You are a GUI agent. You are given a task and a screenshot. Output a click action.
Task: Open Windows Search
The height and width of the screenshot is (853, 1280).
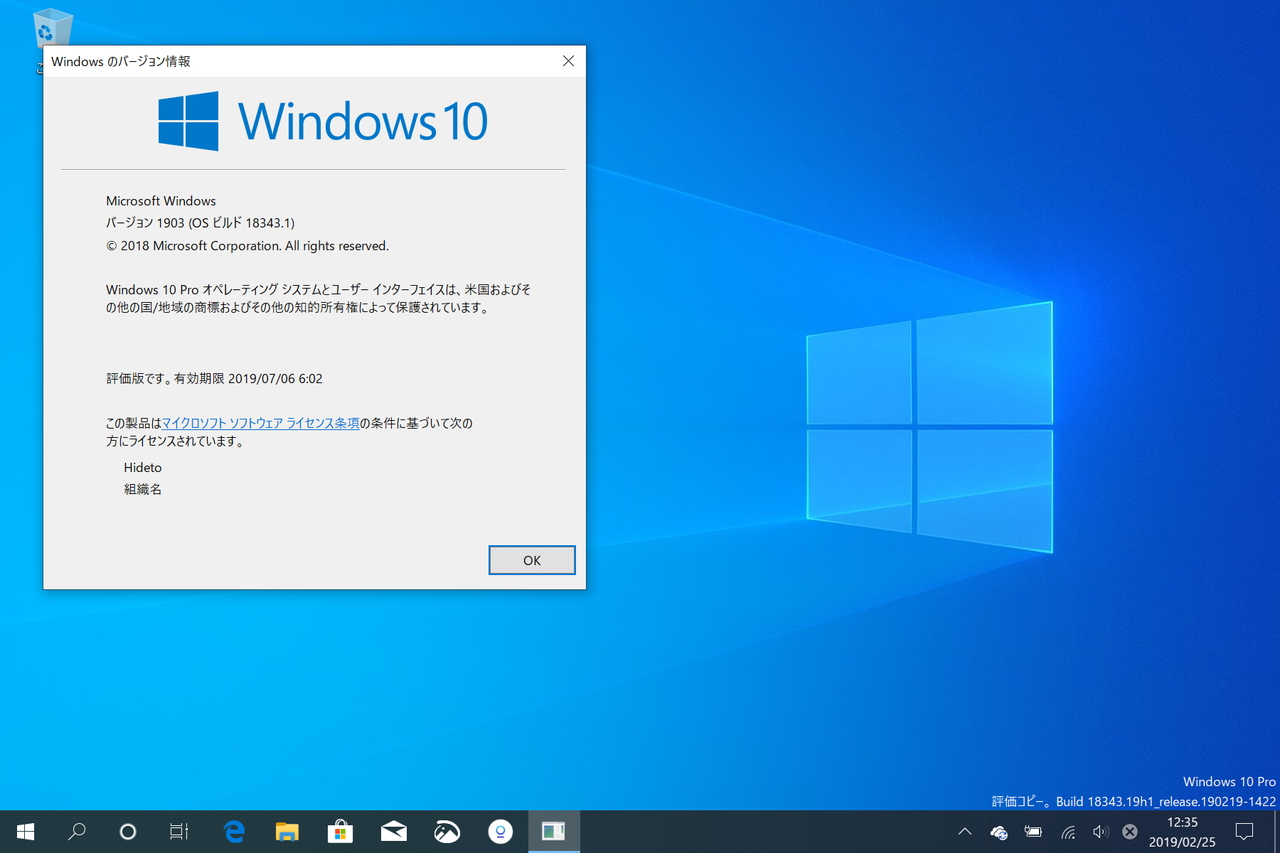pyautogui.click(x=77, y=831)
